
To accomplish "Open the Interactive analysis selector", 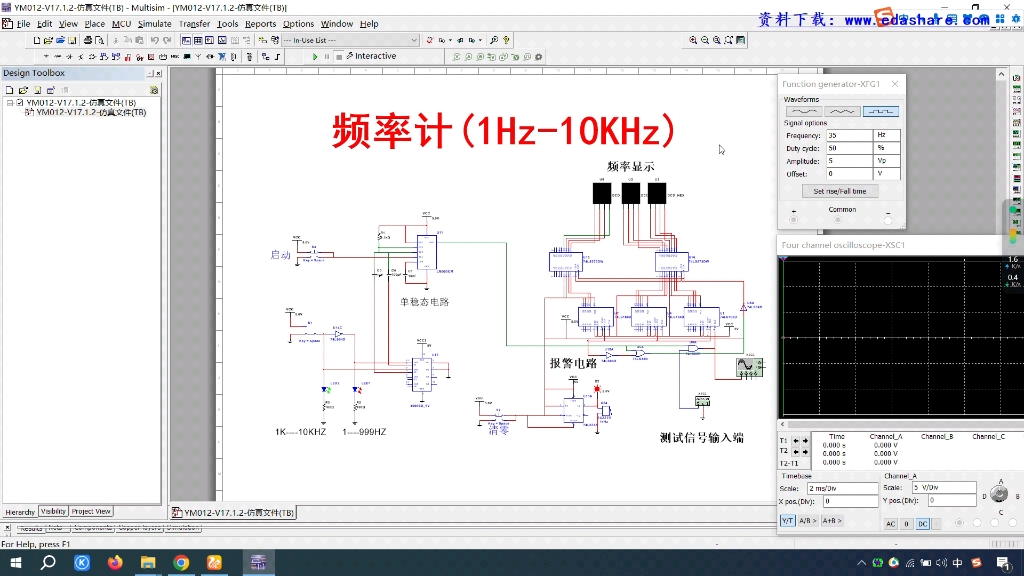I will [x=372, y=56].
